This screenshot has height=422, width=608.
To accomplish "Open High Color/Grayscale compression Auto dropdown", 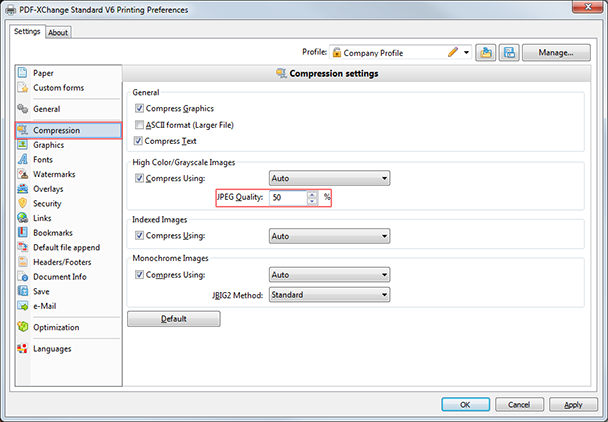I will pos(329,178).
